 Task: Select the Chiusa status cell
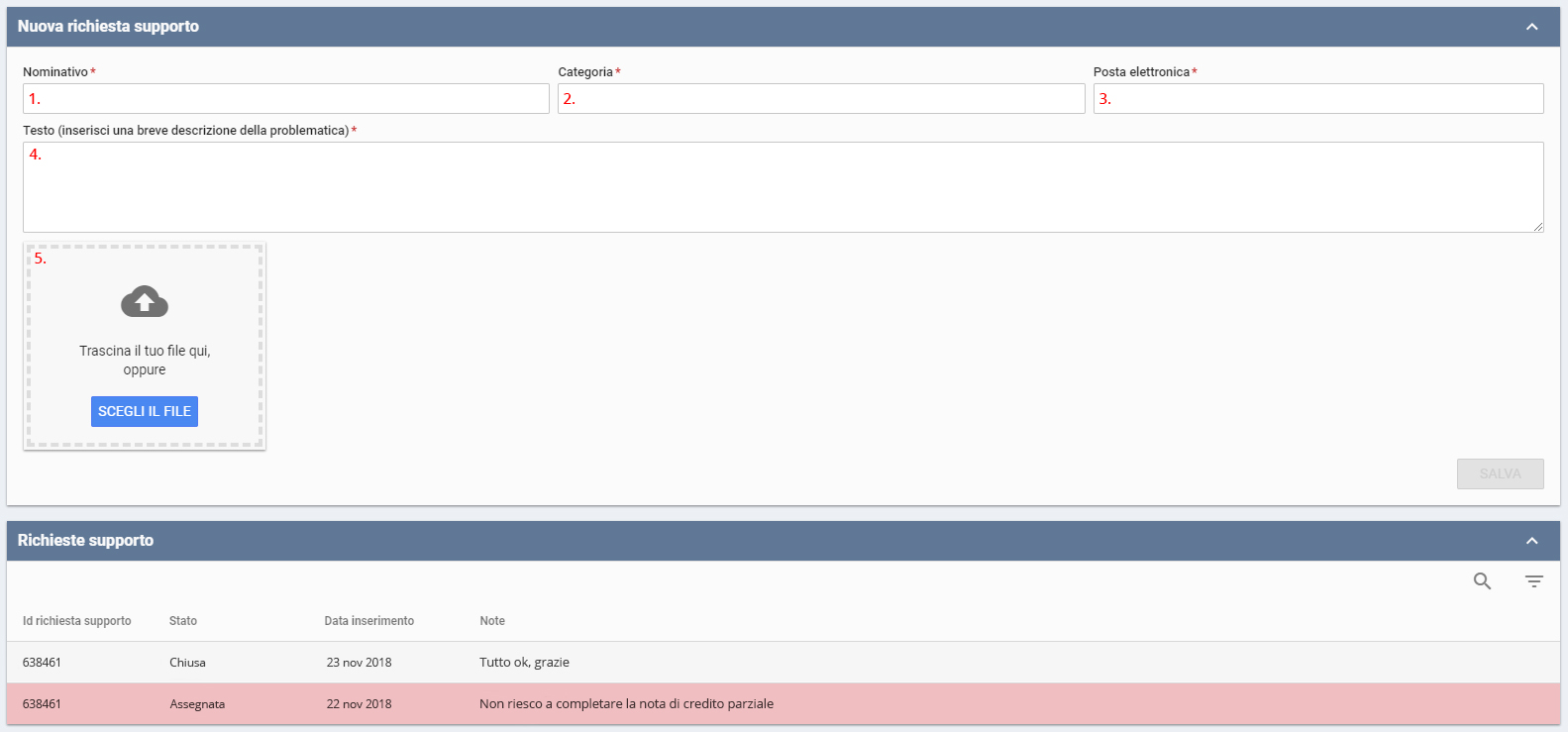point(187,663)
